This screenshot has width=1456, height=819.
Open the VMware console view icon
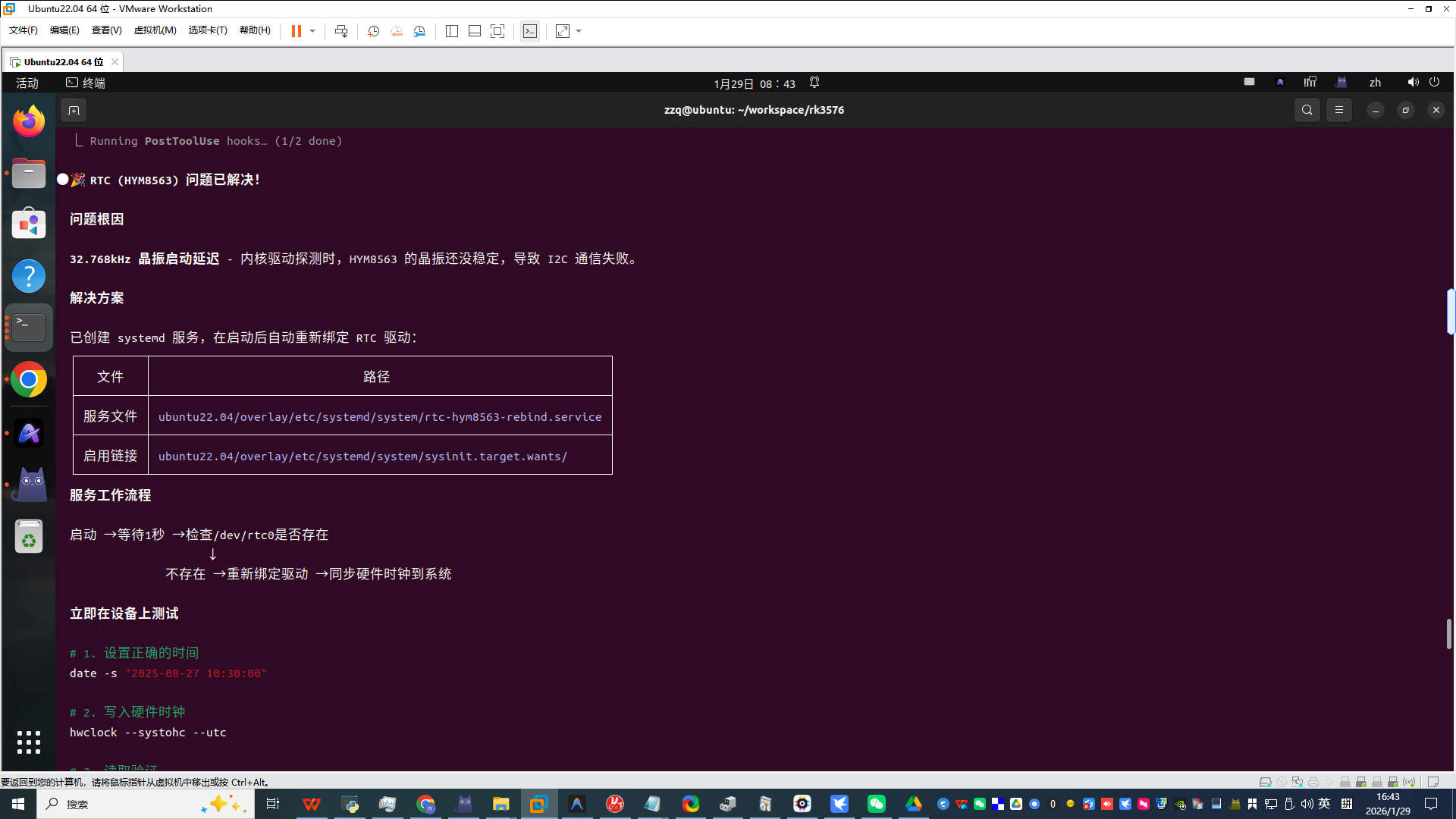530,31
